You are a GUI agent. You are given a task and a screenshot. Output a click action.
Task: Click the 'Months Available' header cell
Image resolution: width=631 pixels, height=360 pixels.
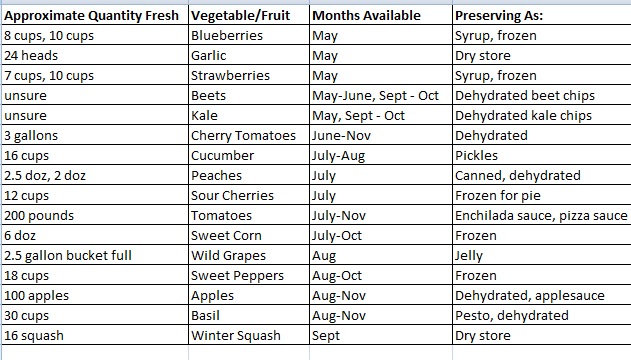pyautogui.click(x=381, y=15)
